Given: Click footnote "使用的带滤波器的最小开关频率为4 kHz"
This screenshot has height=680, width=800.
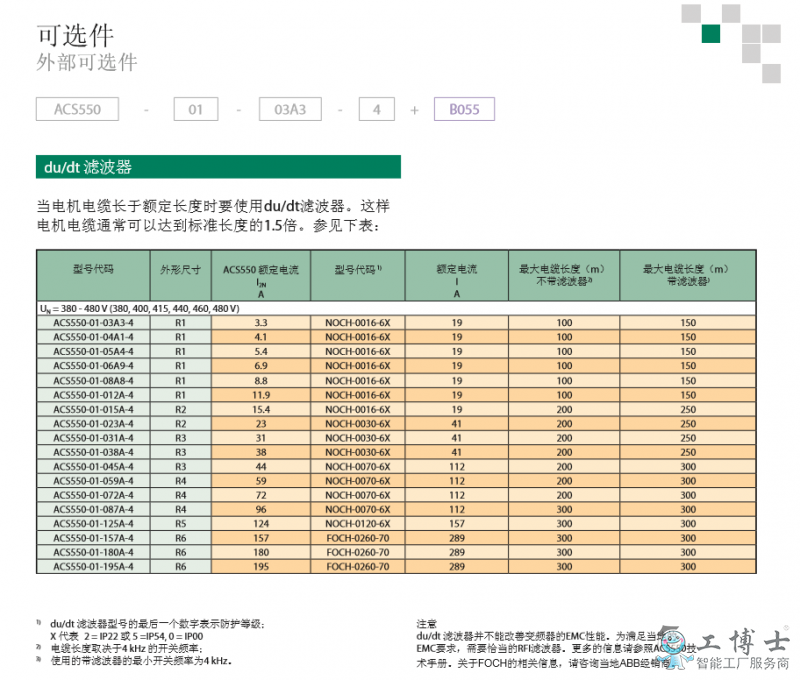Looking at the screenshot, I should point(141,661).
